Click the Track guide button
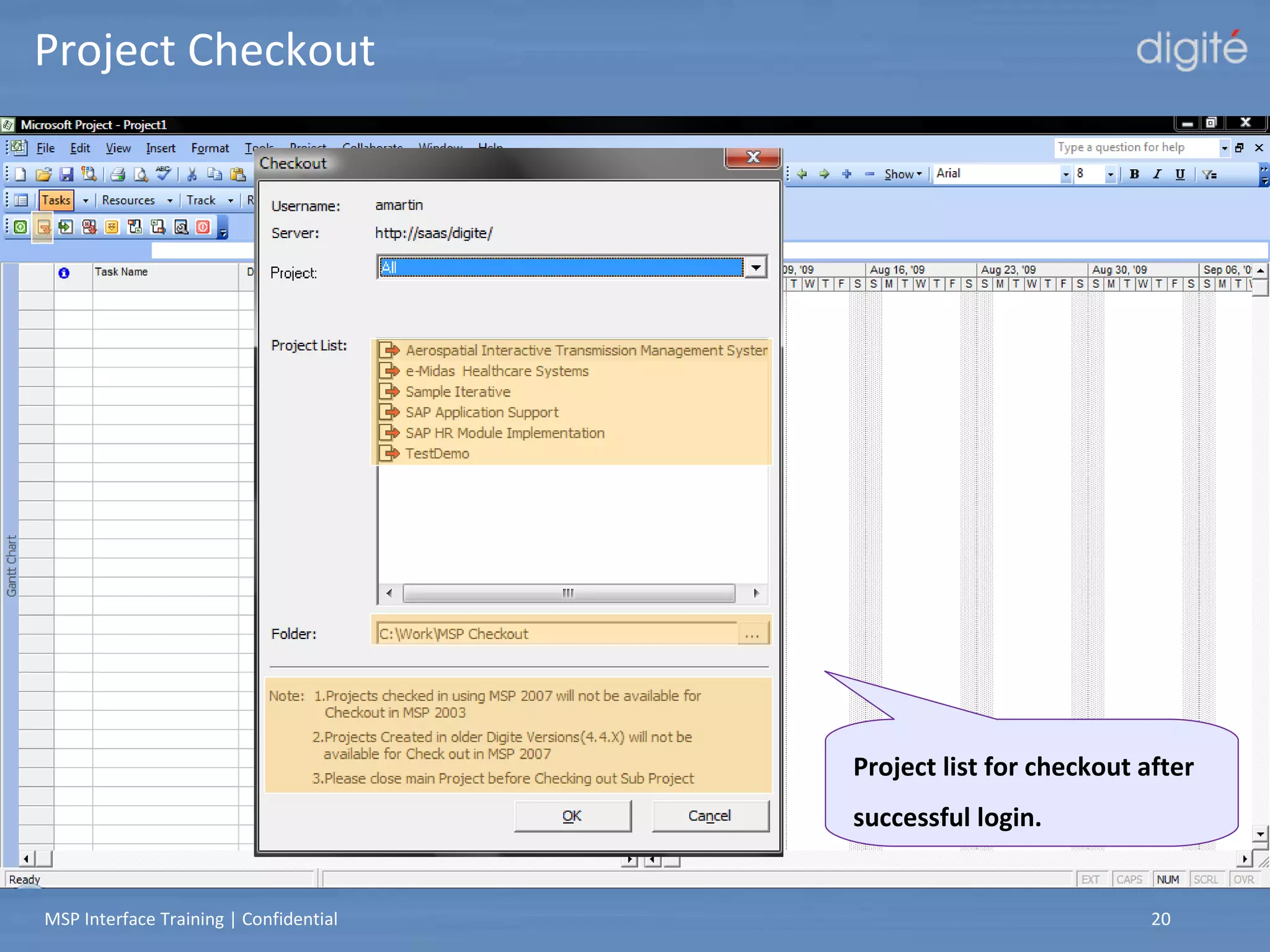The image size is (1270, 952). (x=201, y=200)
